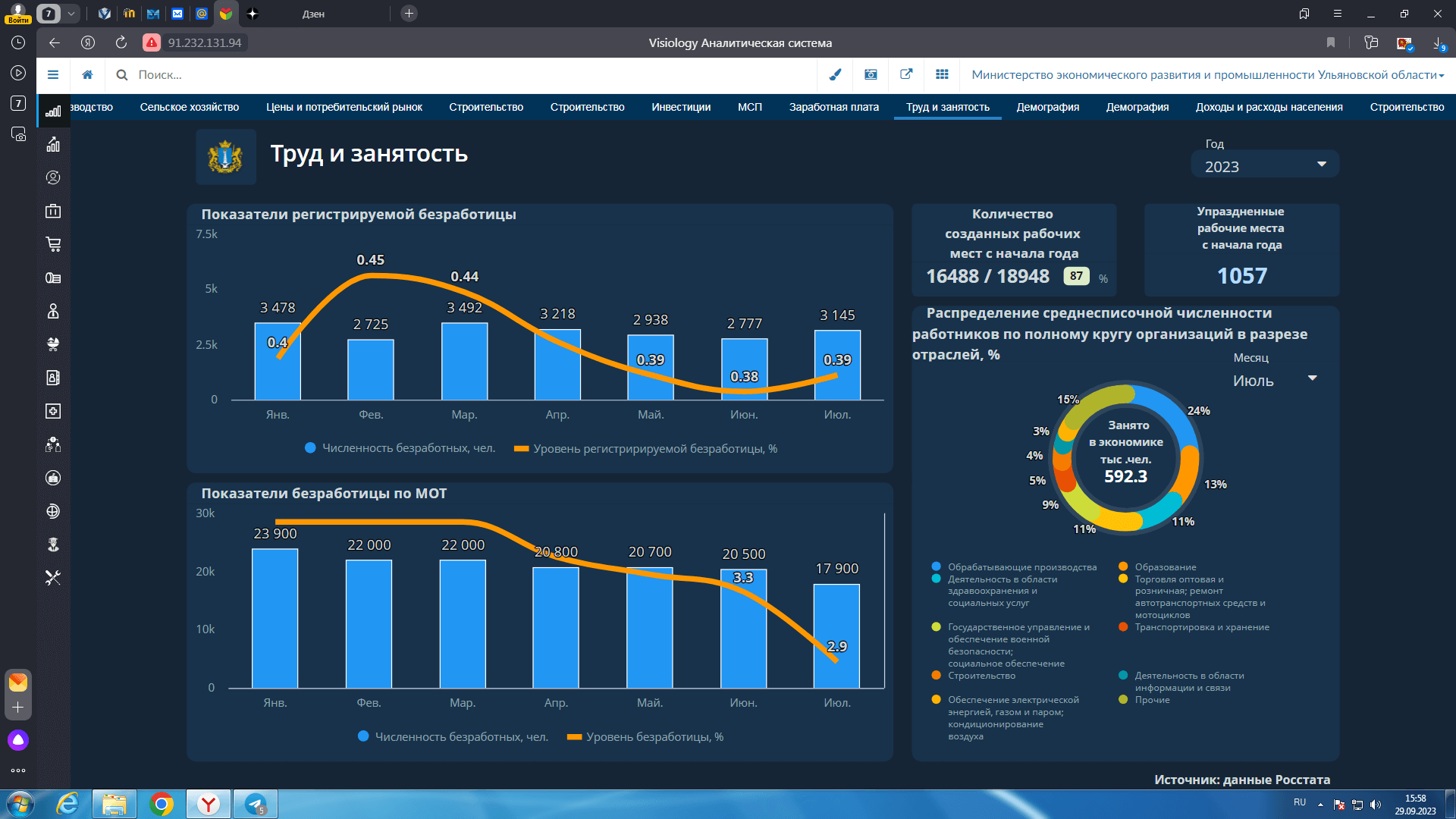Screen dimensions: 1456x819
Task: Switch to Доходы и расходы населения tab
Action: click(x=1269, y=107)
